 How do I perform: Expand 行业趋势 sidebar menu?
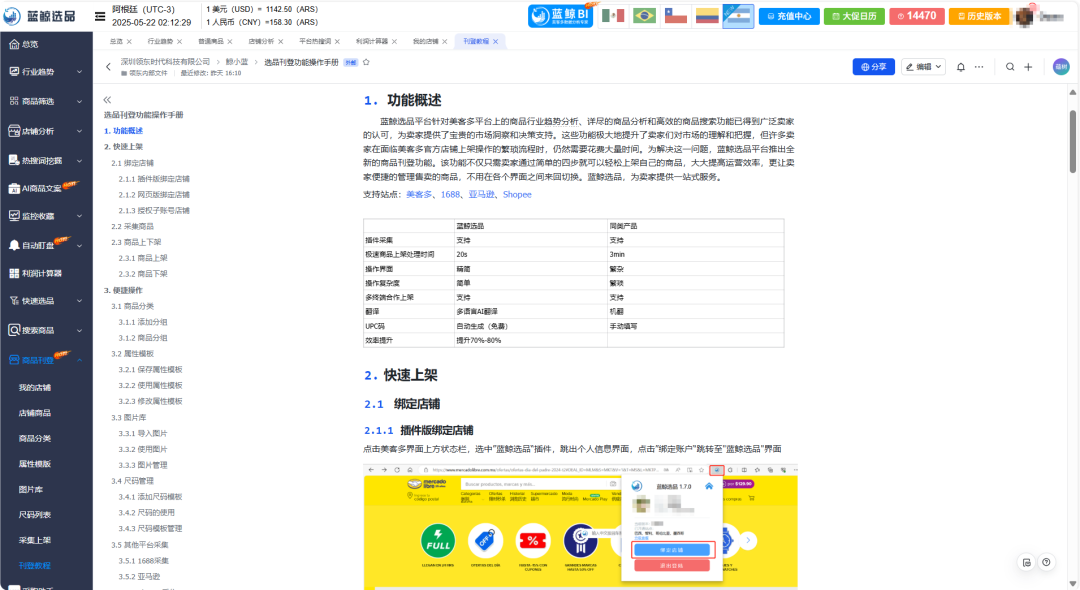[46, 72]
